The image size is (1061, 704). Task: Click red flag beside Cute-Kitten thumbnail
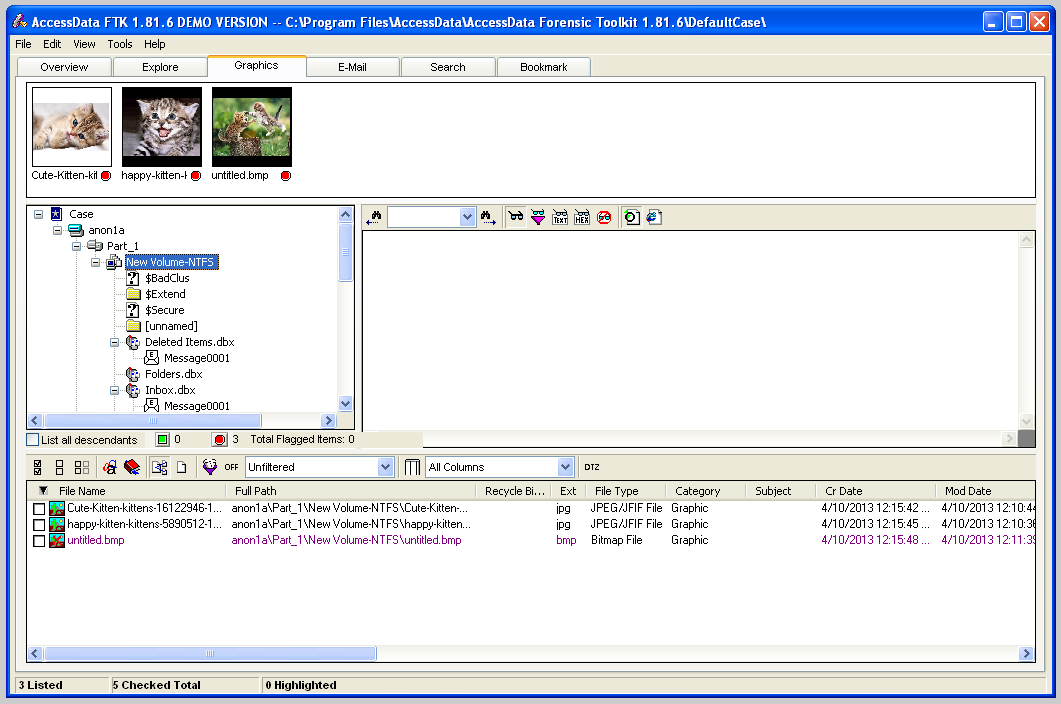click(x=106, y=176)
